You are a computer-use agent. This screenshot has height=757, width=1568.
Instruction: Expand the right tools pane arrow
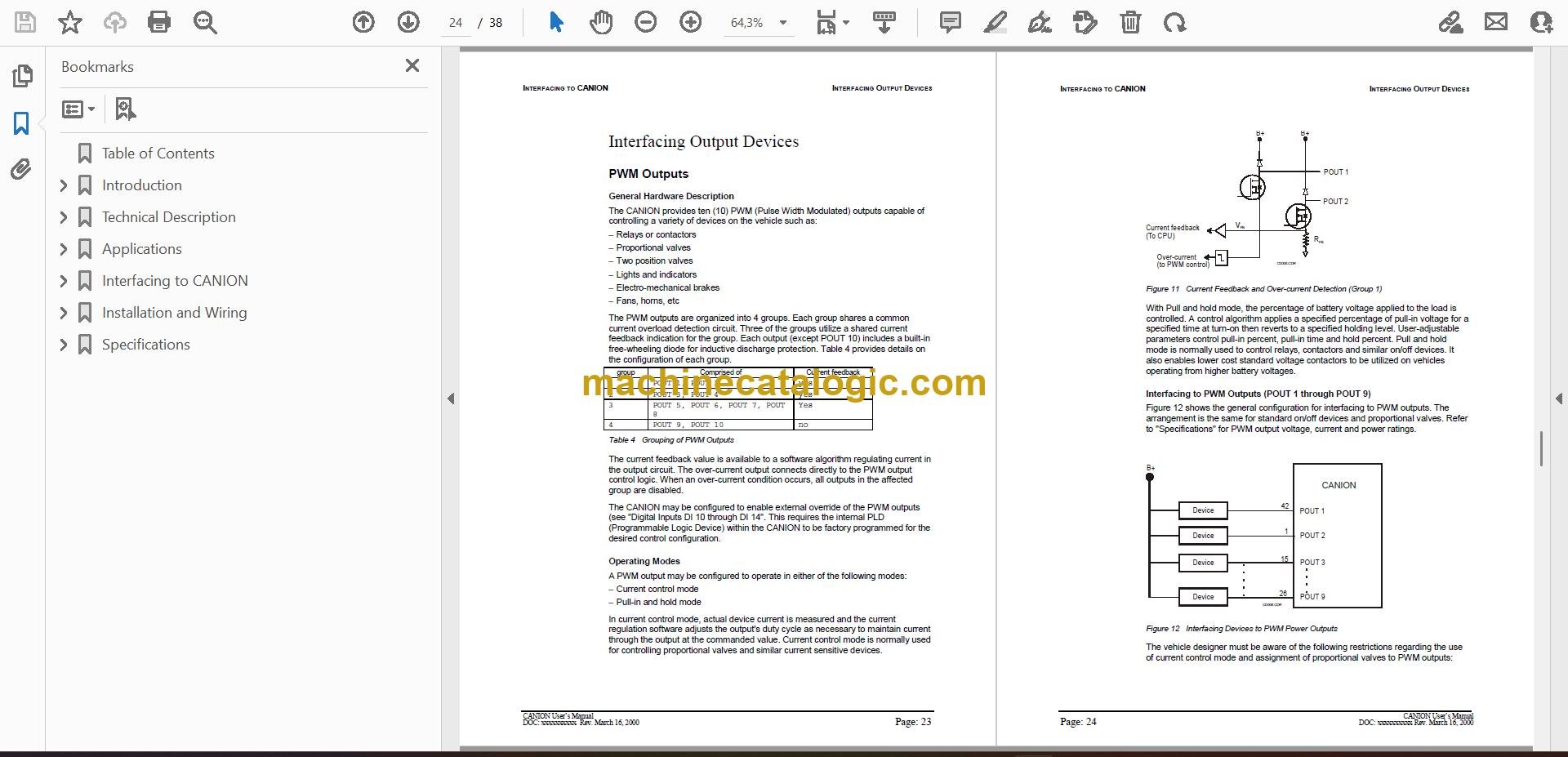point(1558,399)
